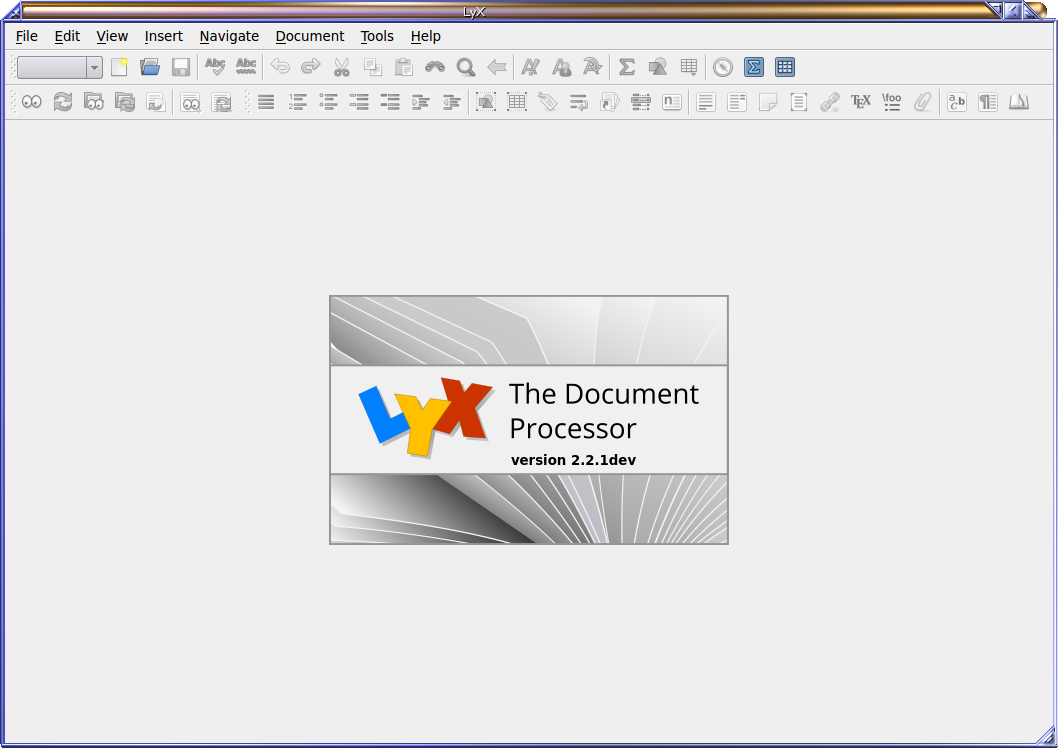Toggle continuous spellcheck (Abc wavy underline)

(x=246, y=67)
